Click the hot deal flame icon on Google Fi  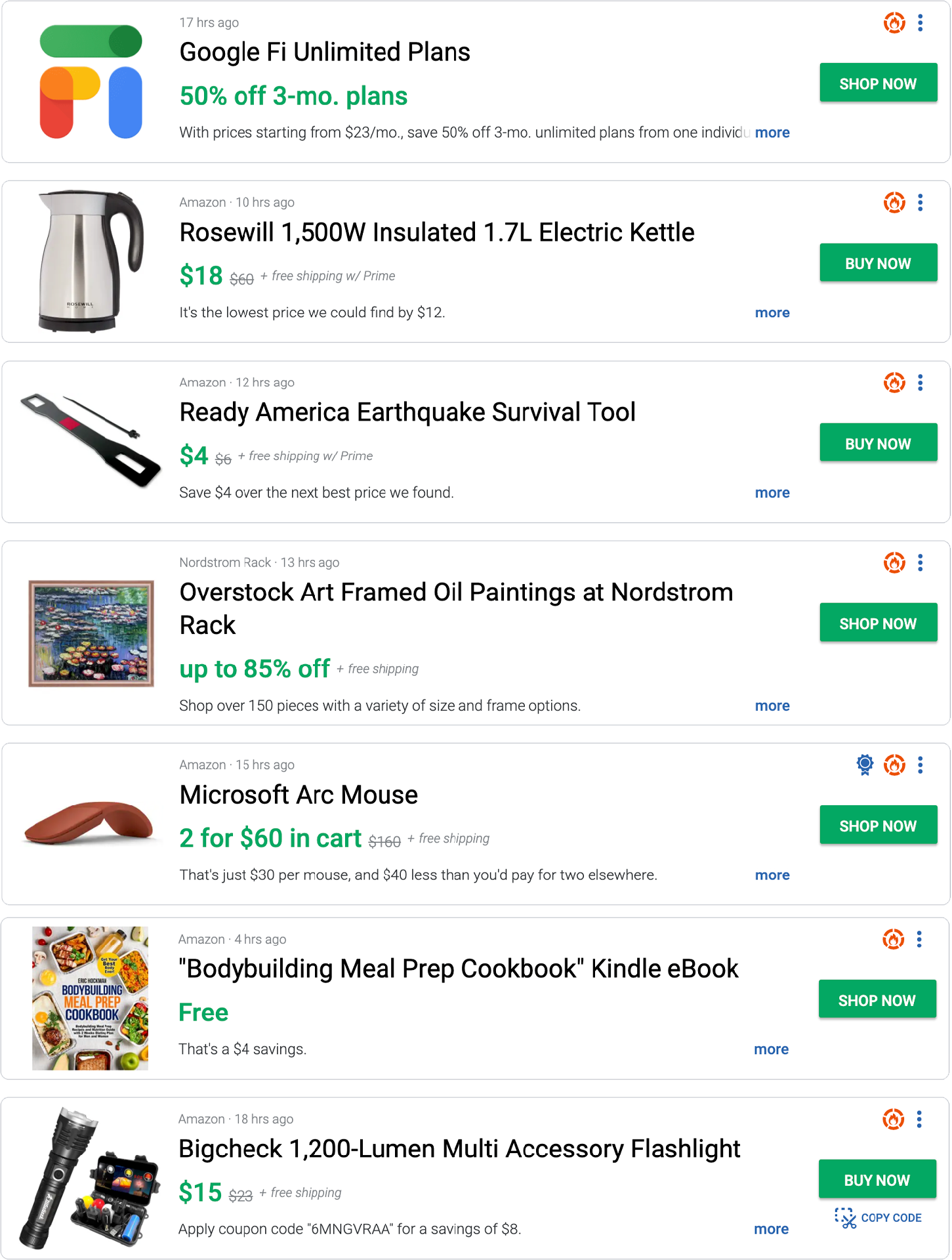894,23
